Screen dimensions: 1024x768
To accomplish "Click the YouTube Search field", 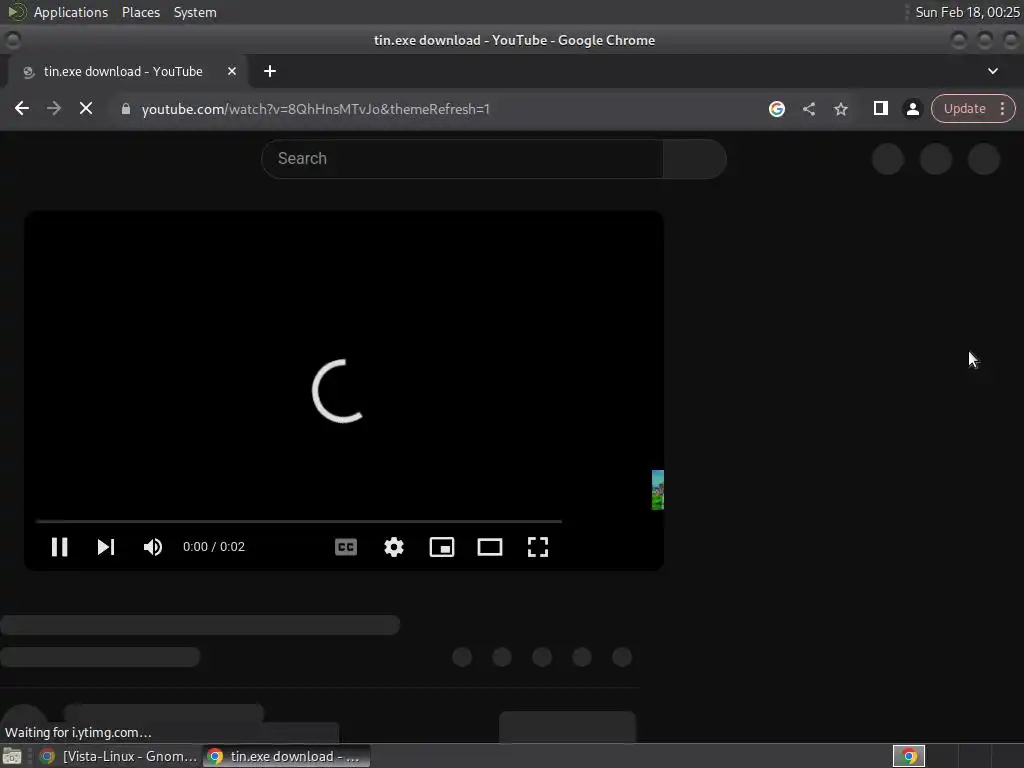I will (x=462, y=159).
